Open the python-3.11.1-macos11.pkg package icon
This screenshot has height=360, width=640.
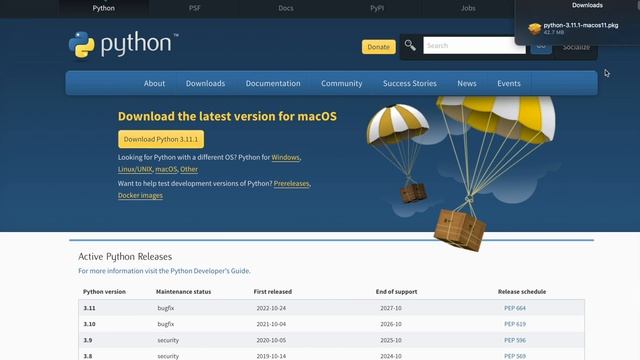(534, 29)
